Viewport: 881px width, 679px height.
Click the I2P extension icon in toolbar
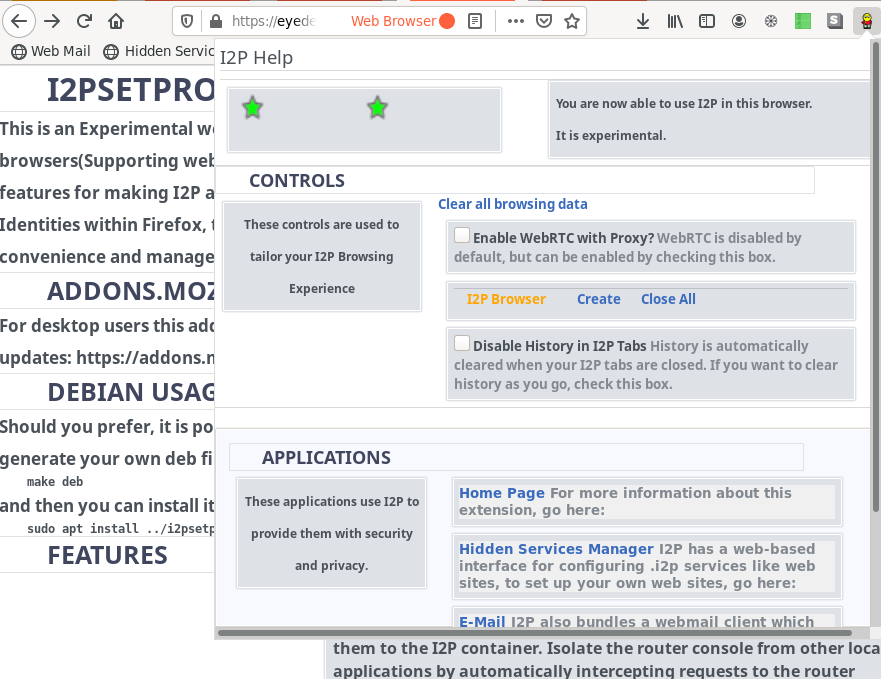(860, 21)
